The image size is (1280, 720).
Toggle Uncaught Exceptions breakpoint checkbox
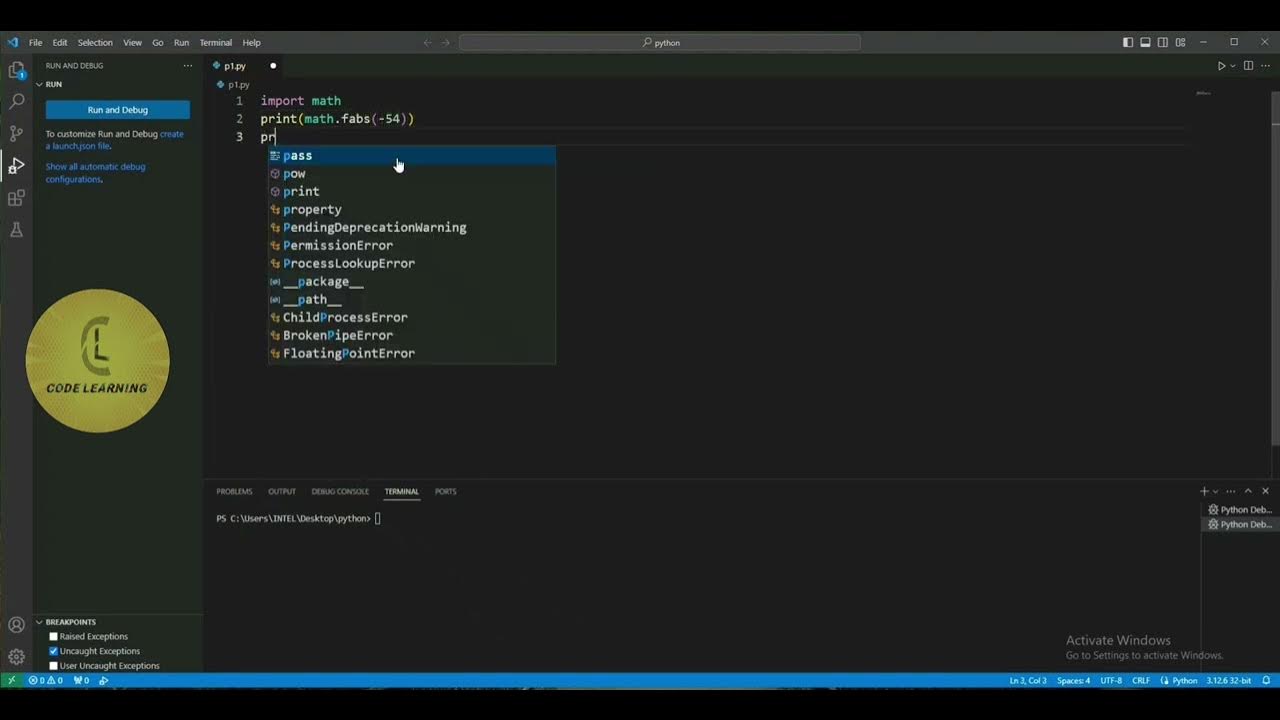click(54, 651)
